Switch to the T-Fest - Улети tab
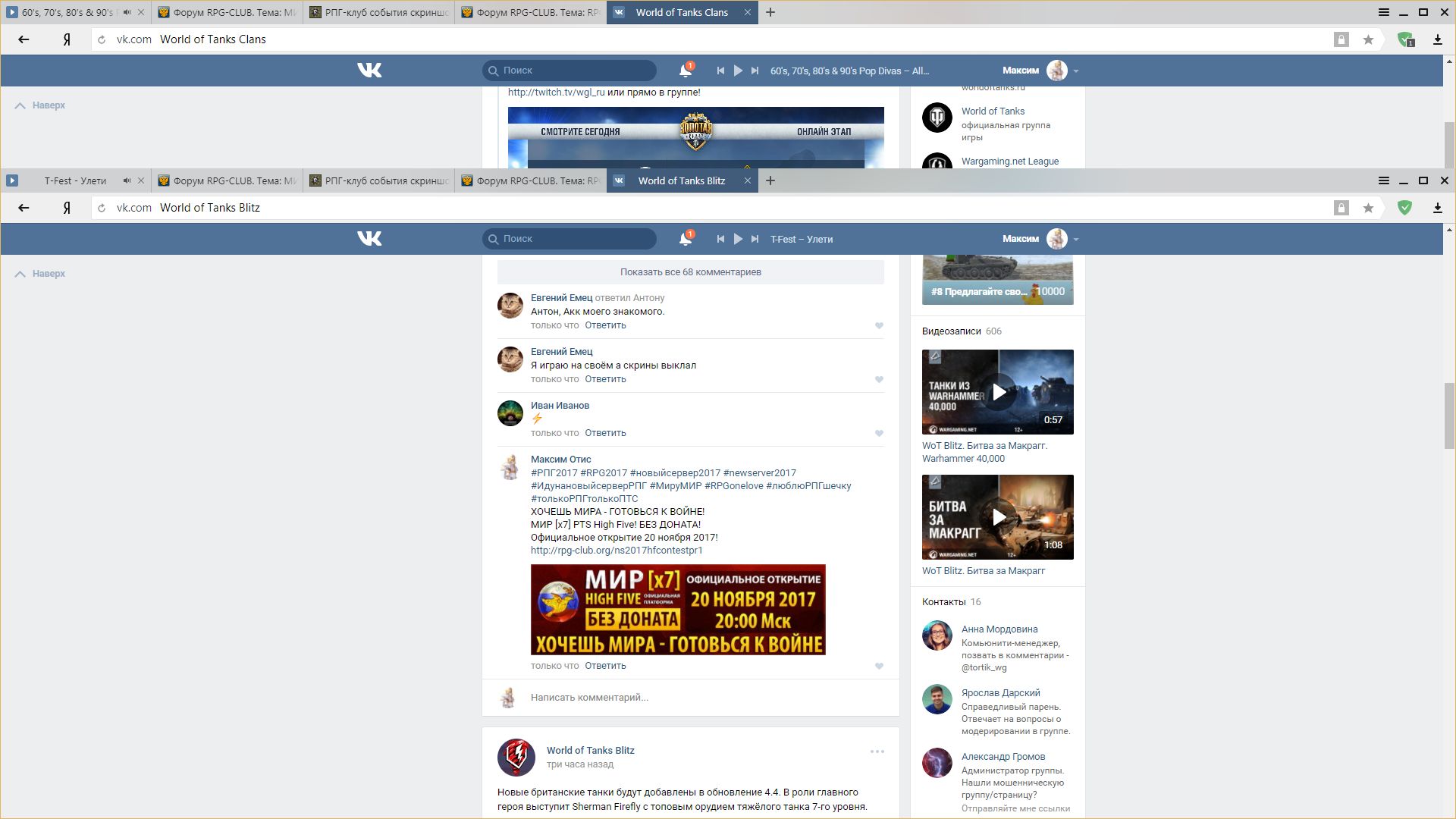The image size is (1456, 819). (x=75, y=180)
